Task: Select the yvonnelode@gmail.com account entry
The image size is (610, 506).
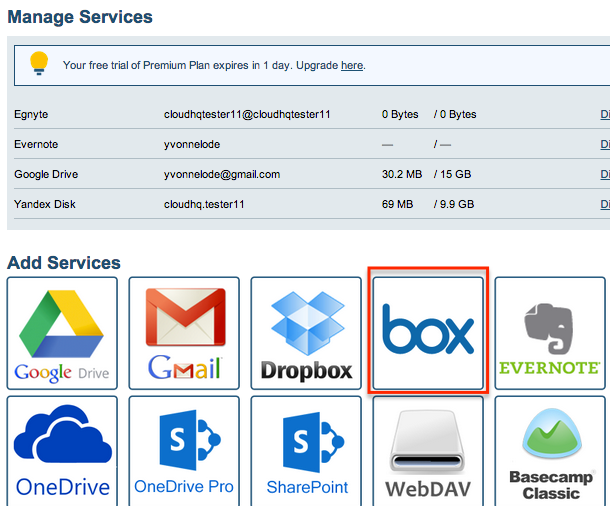Action: coord(222,174)
